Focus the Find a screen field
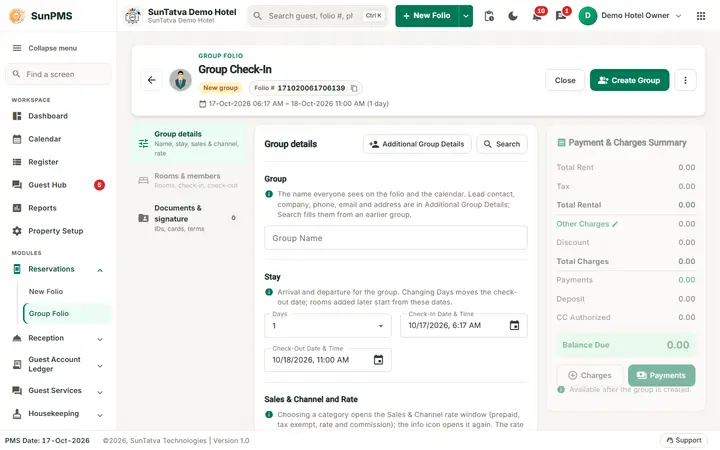 [x=58, y=74]
